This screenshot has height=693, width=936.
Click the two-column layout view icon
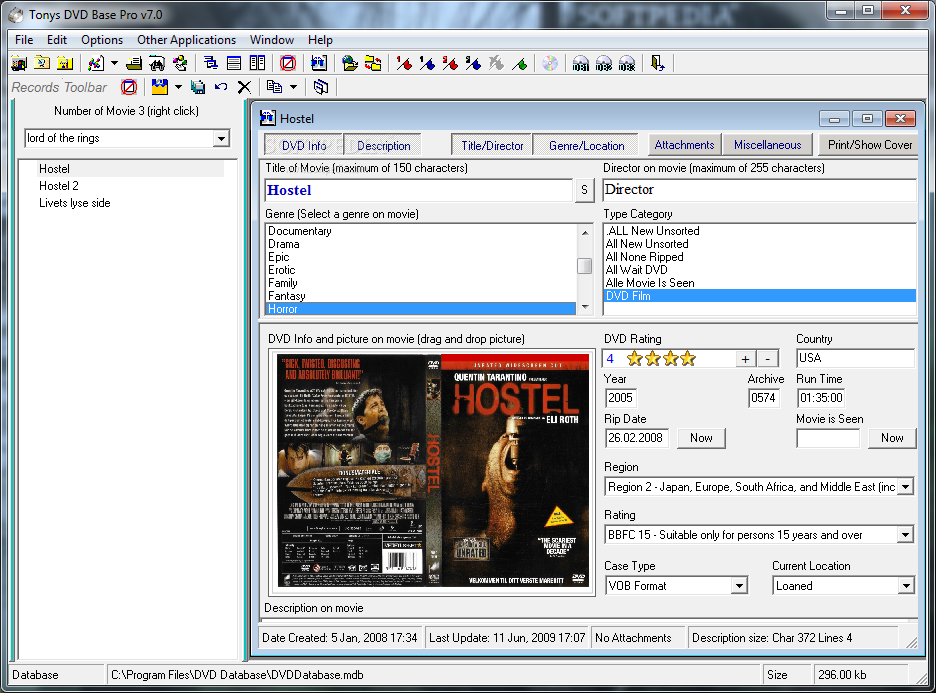click(x=257, y=63)
